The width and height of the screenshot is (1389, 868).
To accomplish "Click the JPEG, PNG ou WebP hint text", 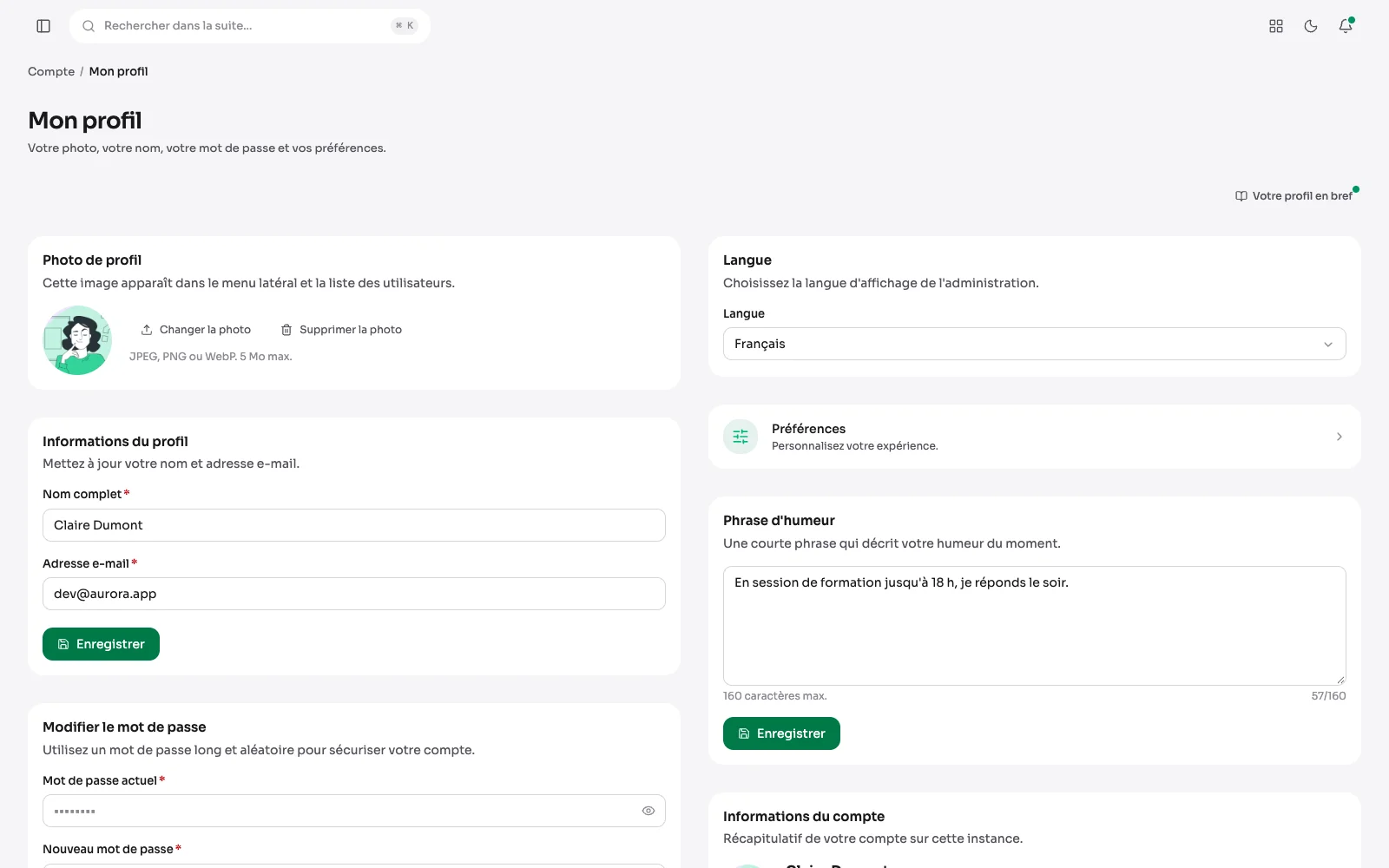I will [x=210, y=357].
